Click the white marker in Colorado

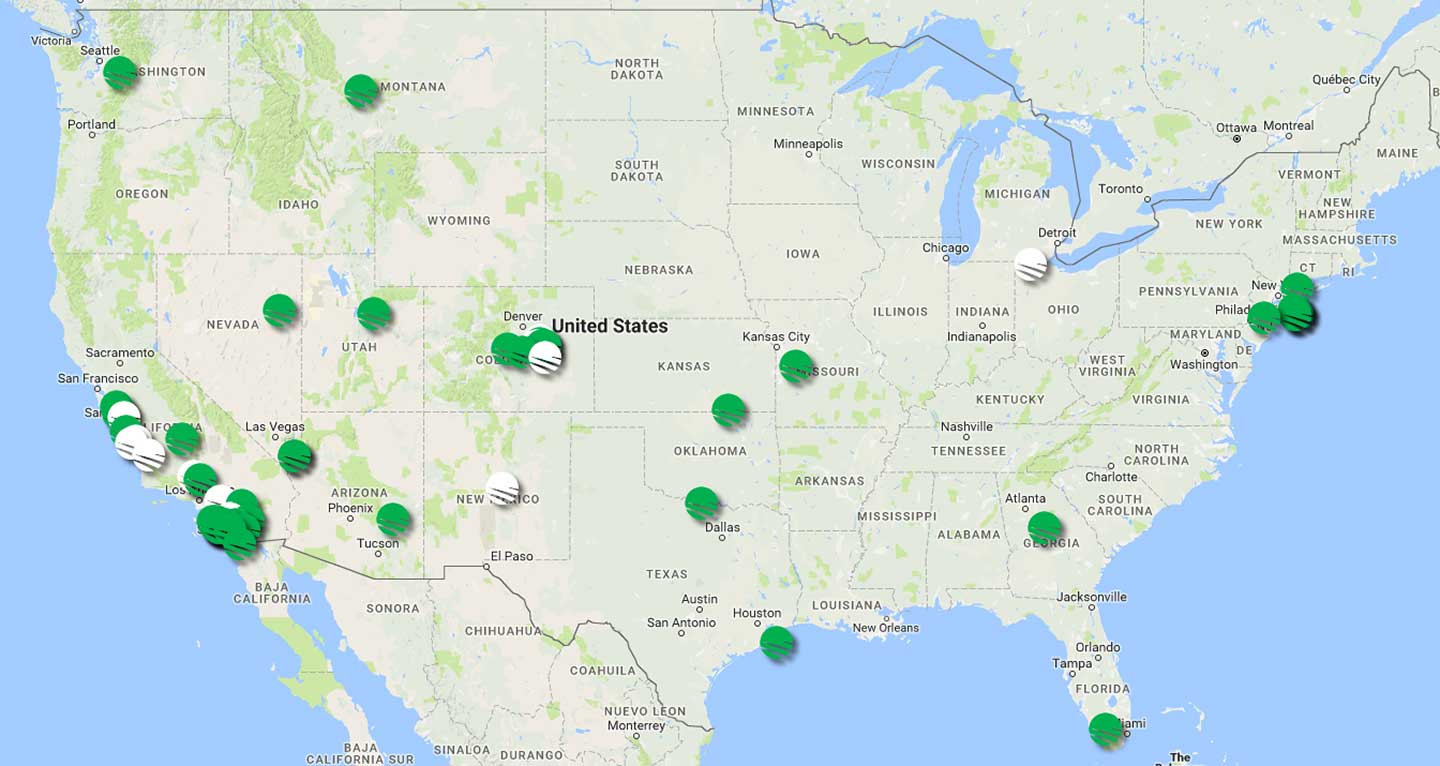tap(546, 357)
